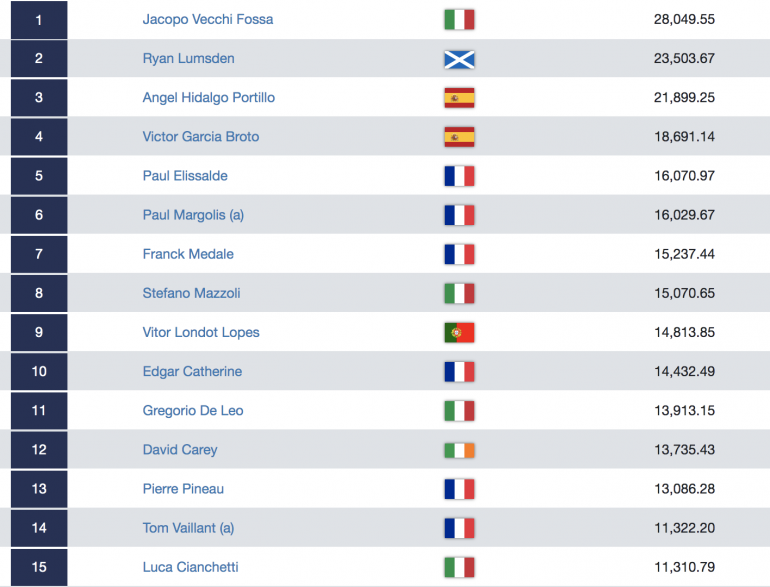
Task: Click the rank 15 position box
Action: [x=39, y=567]
